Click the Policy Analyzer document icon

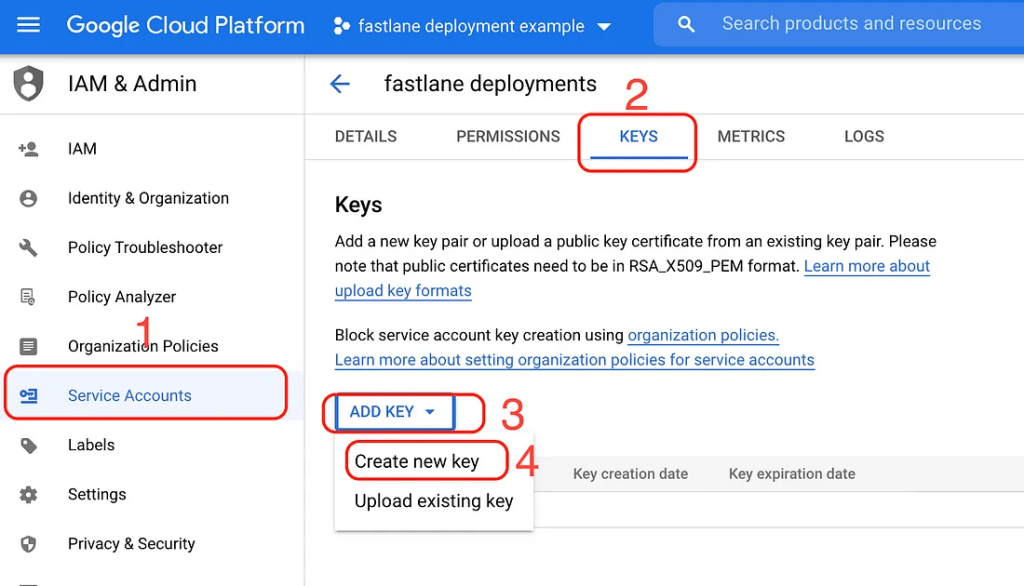[x=28, y=297]
